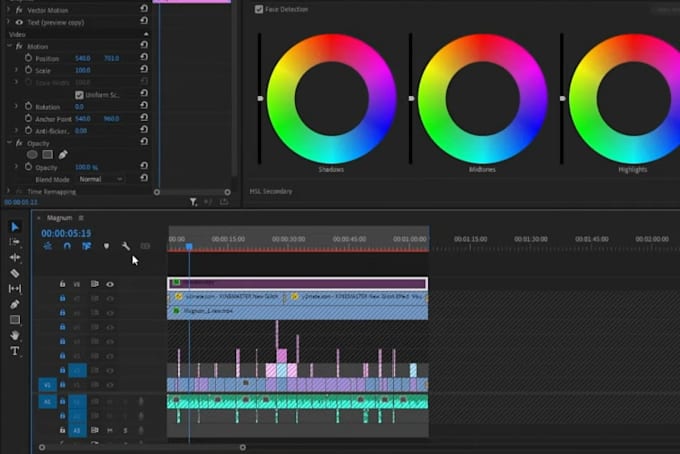680x454 pixels.
Task: Select the Pen tool in the tools panel
Action: [15, 304]
